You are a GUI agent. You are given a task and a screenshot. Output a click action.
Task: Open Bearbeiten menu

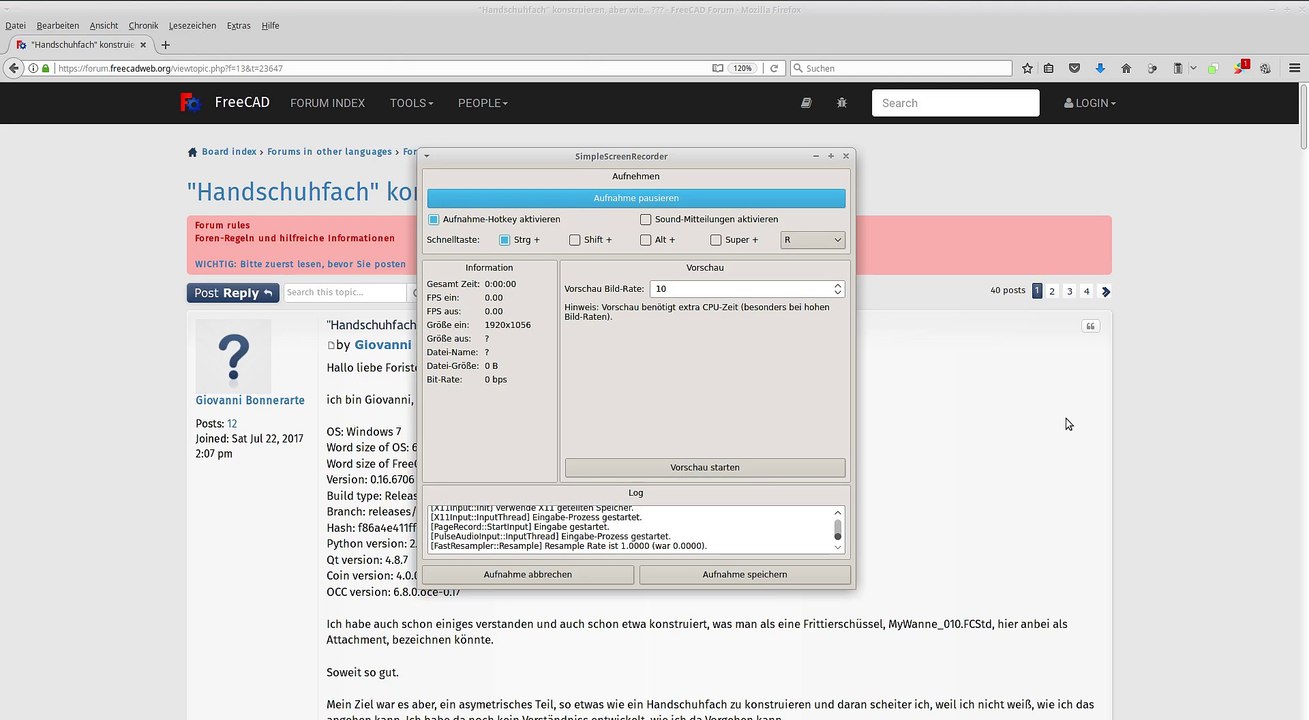pos(58,25)
